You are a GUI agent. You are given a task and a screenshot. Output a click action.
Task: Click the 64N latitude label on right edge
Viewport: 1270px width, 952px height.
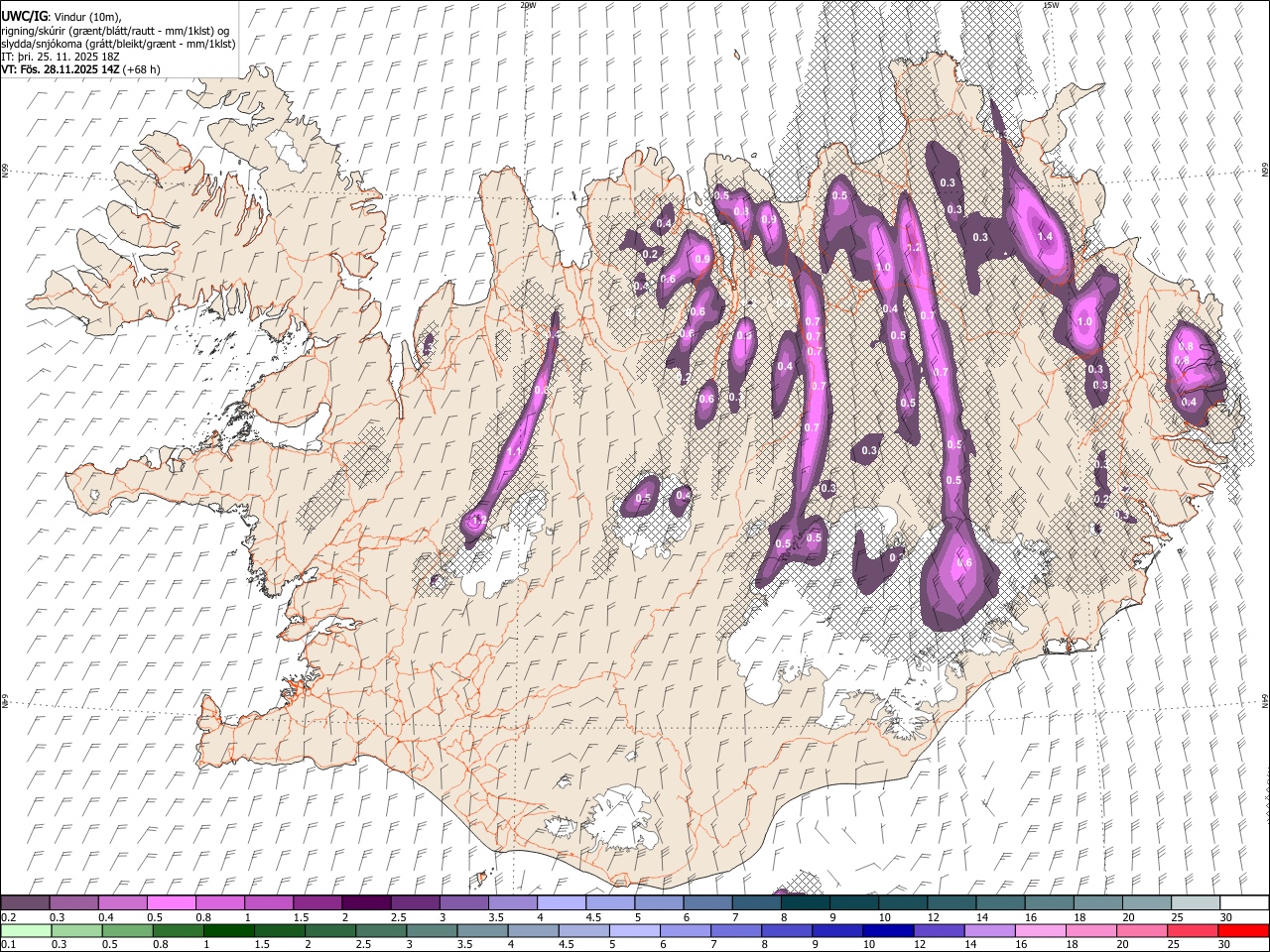[1265, 700]
